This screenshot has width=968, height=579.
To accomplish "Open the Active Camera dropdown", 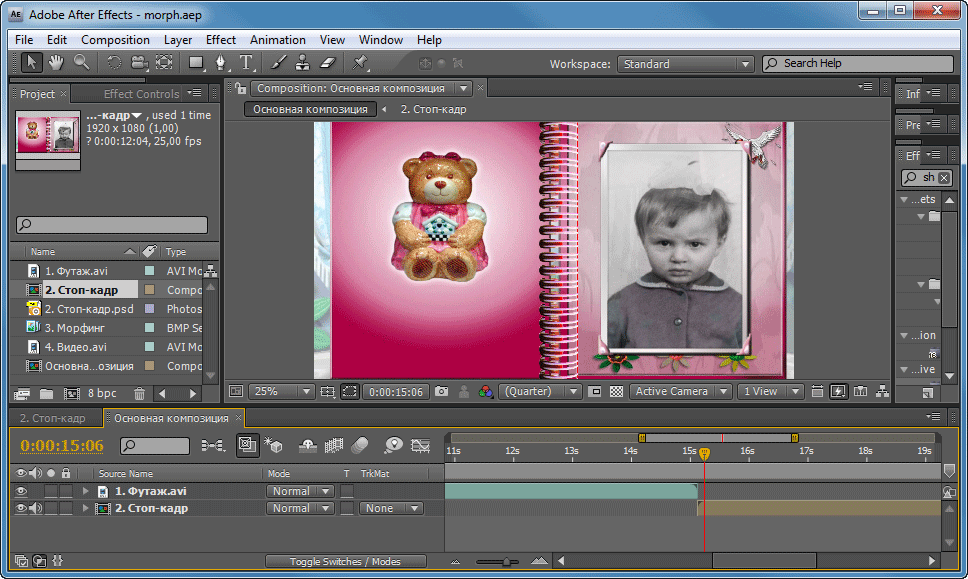I will pos(680,392).
